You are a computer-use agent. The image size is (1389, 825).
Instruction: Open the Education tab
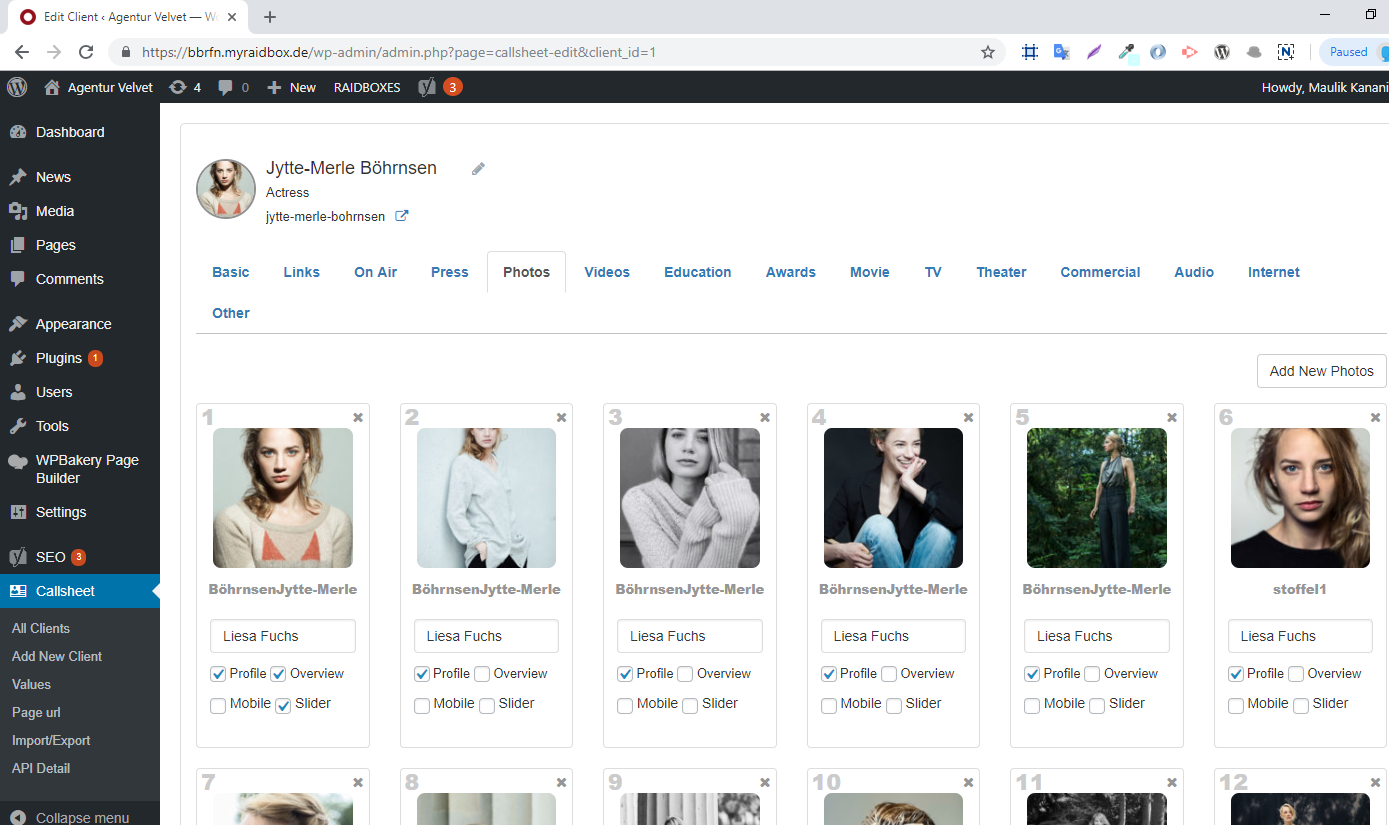coord(697,272)
